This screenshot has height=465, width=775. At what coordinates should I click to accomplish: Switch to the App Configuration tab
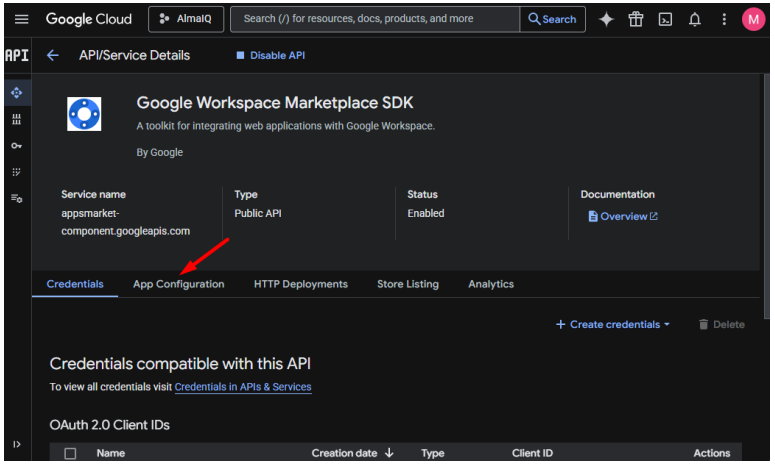[x=178, y=284]
